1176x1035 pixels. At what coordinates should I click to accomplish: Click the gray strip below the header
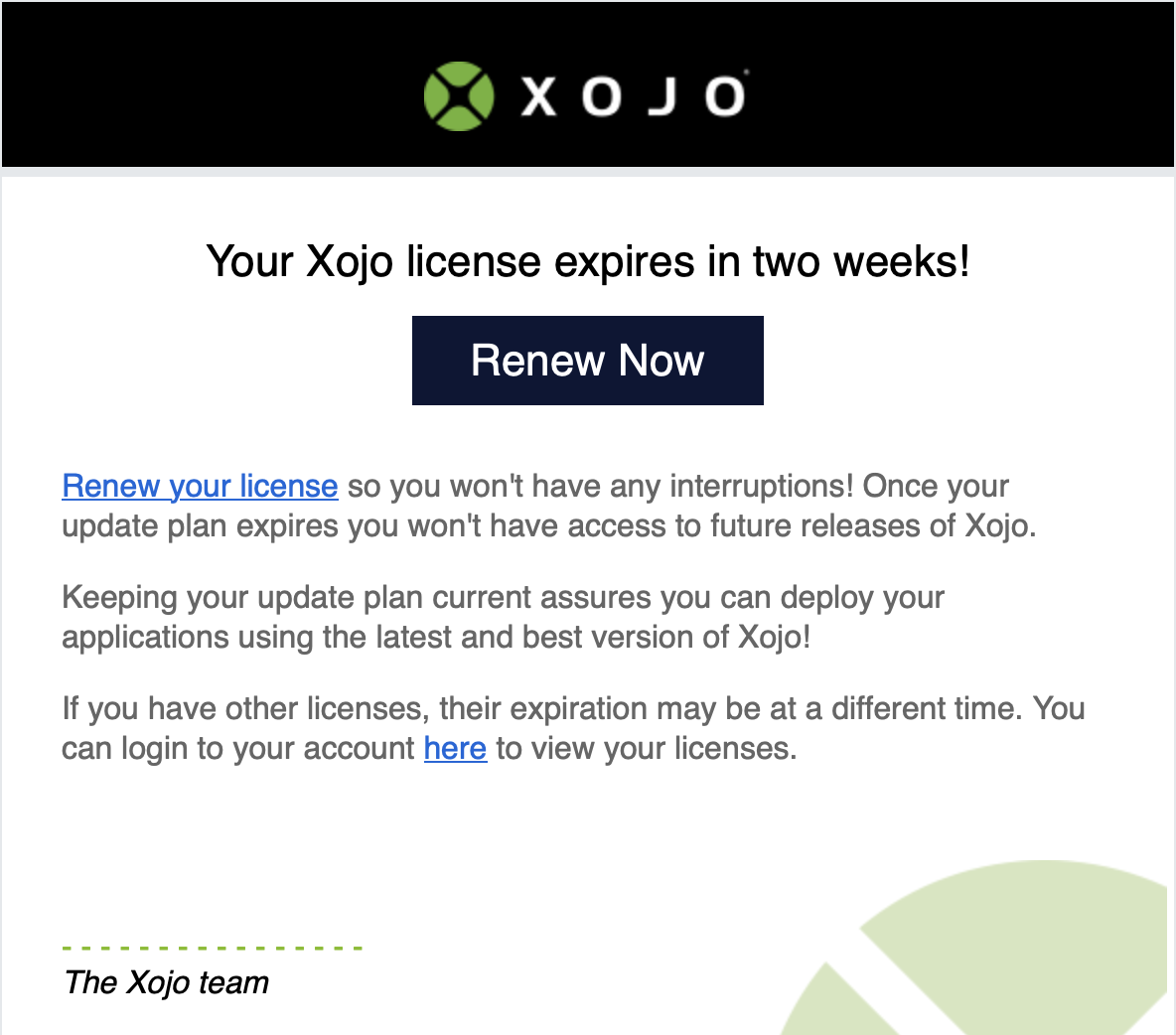click(588, 172)
